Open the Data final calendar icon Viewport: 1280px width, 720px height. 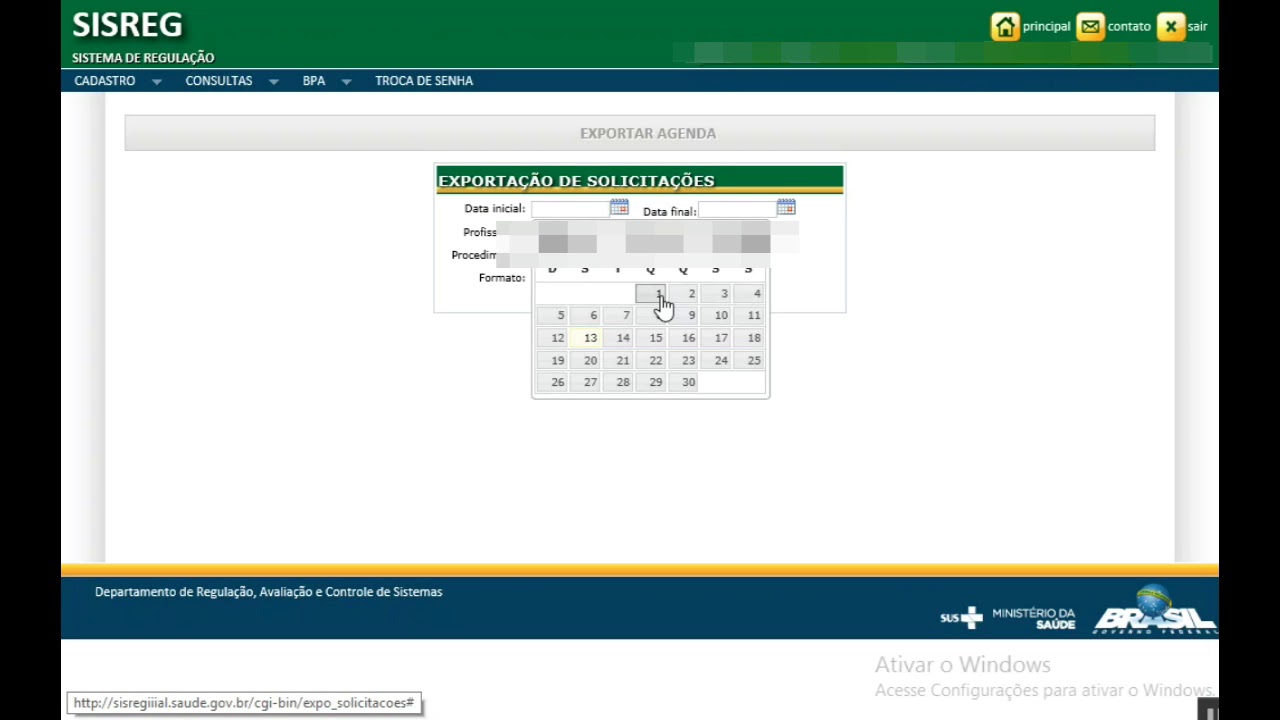pos(786,207)
